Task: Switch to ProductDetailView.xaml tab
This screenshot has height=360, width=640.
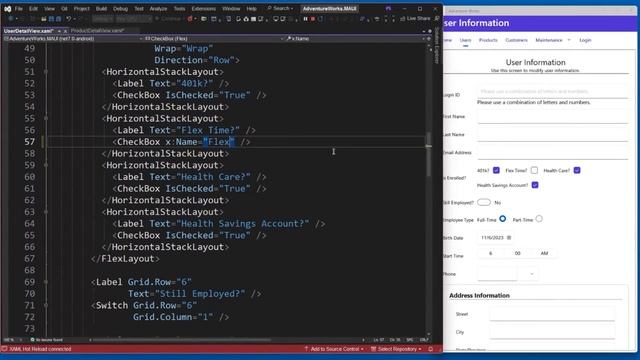Action: point(98,31)
